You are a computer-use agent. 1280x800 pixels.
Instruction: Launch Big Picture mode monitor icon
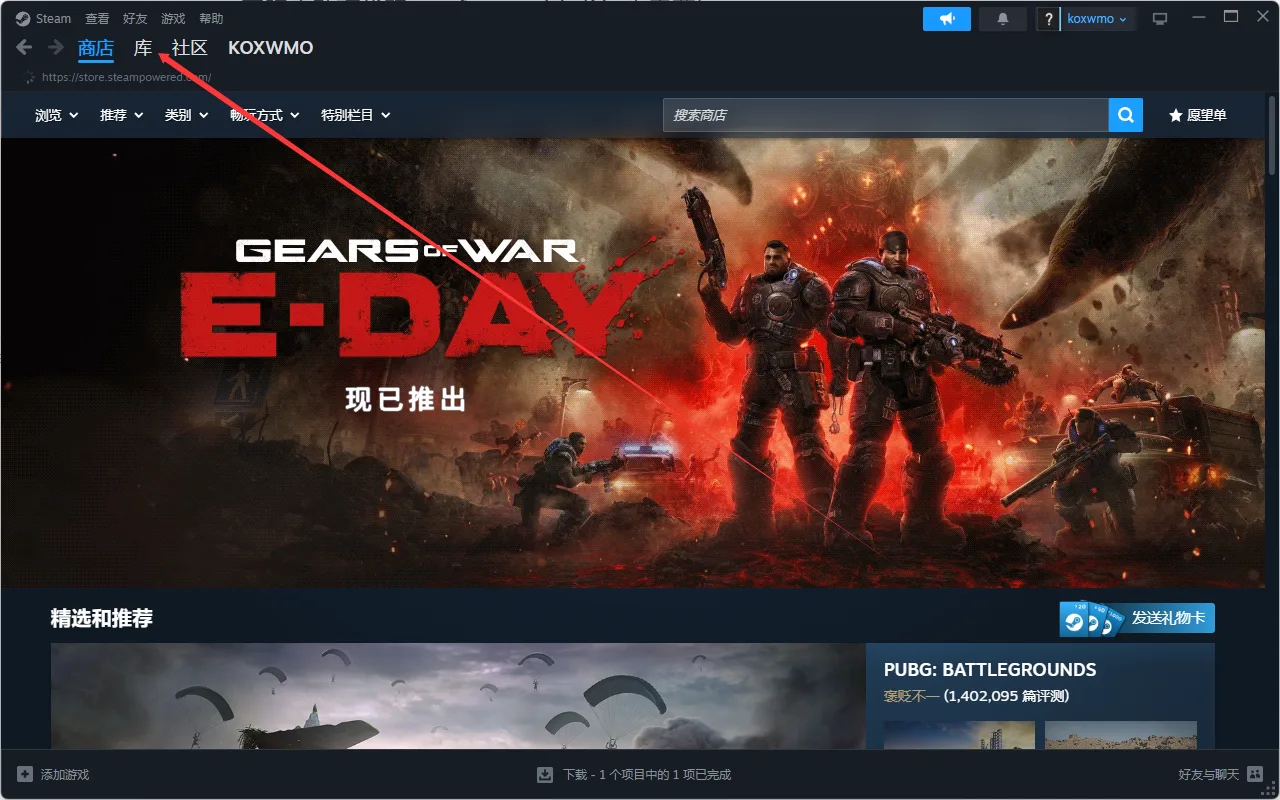coord(1160,19)
